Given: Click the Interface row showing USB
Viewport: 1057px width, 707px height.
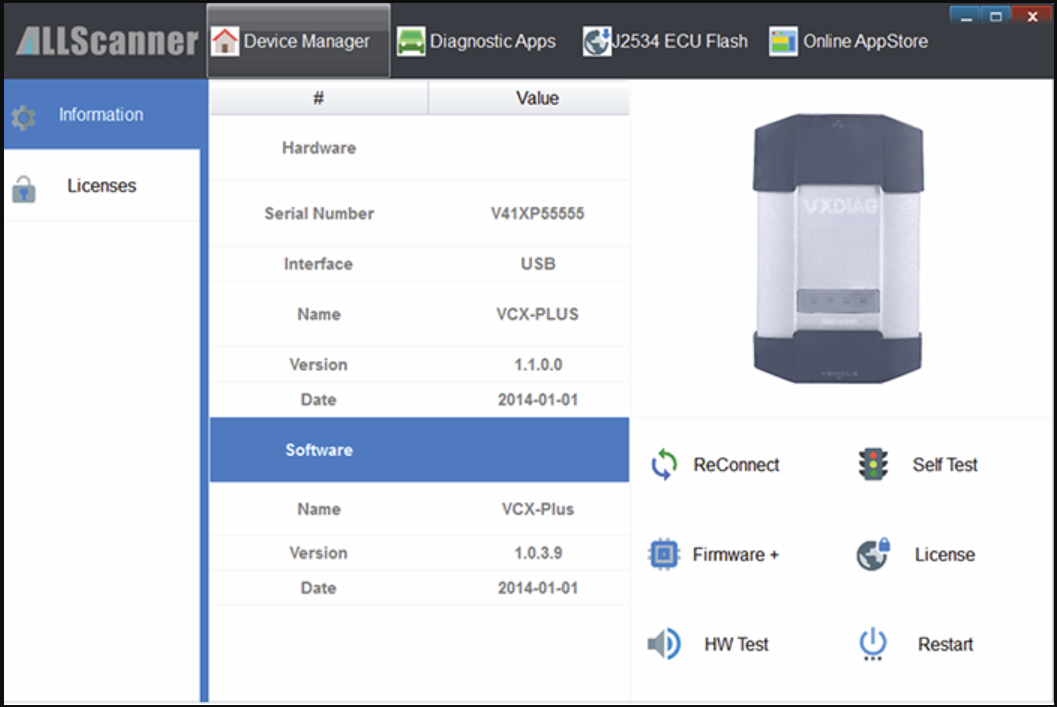Looking at the screenshot, I should pos(537,264).
